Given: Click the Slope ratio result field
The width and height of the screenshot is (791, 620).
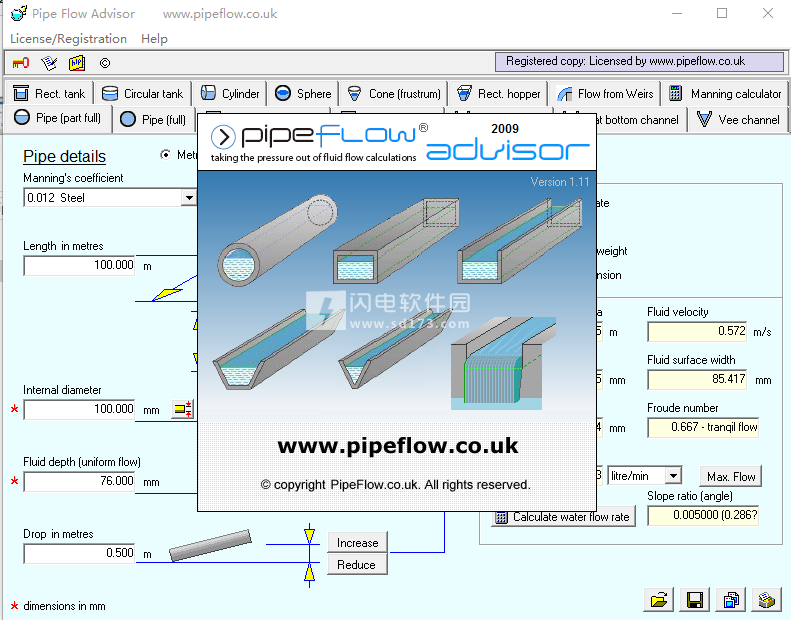Looking at the screenshot, I should 703,515.
